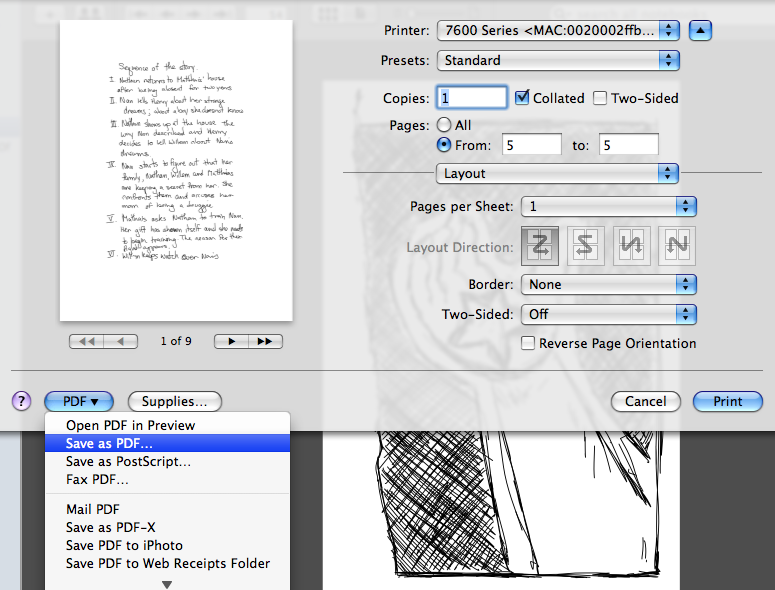Go to next page in preview
This screenshot has height=590, width=775.
(232, 341)
